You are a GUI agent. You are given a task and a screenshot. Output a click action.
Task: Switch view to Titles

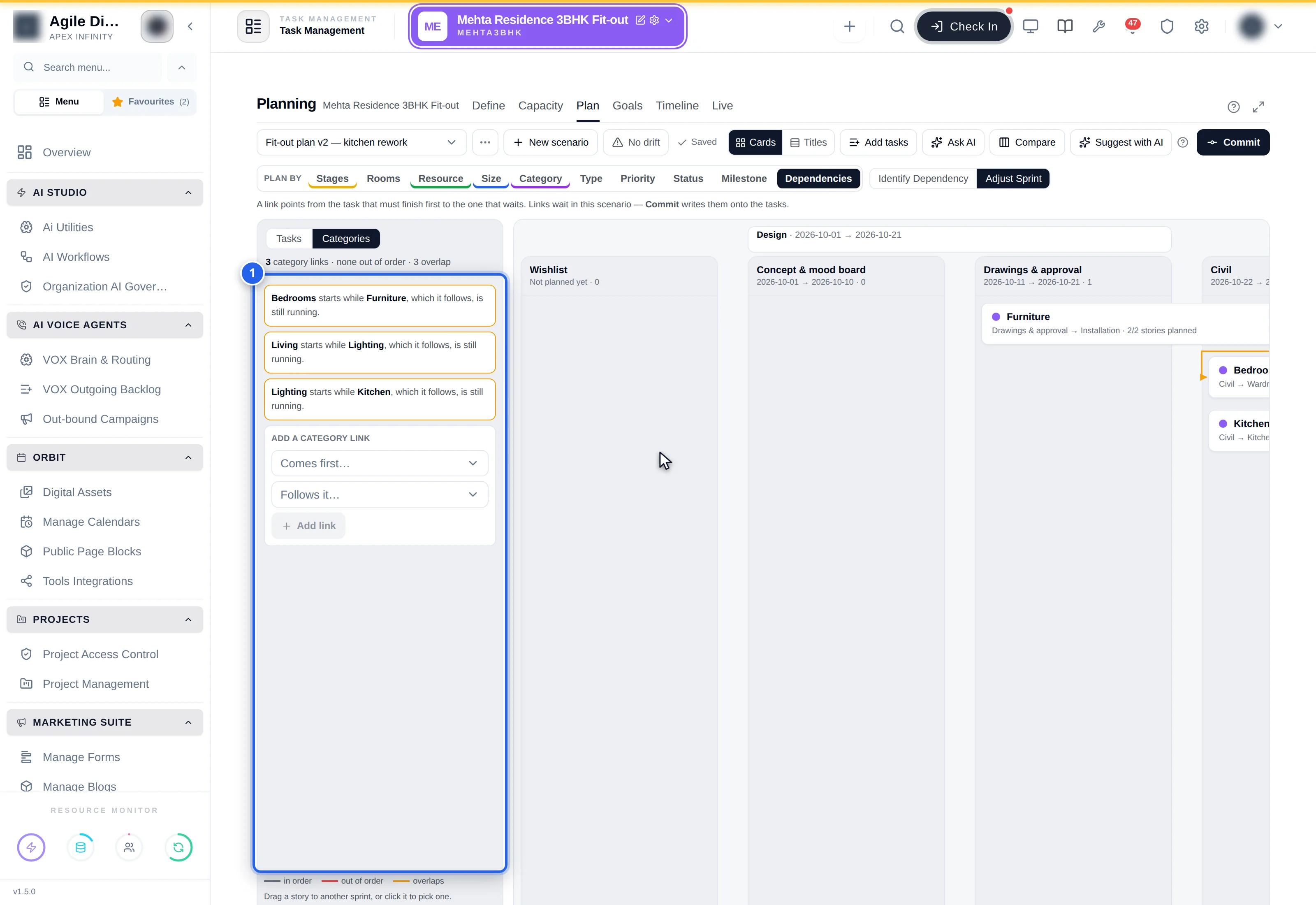pos(809,142)
